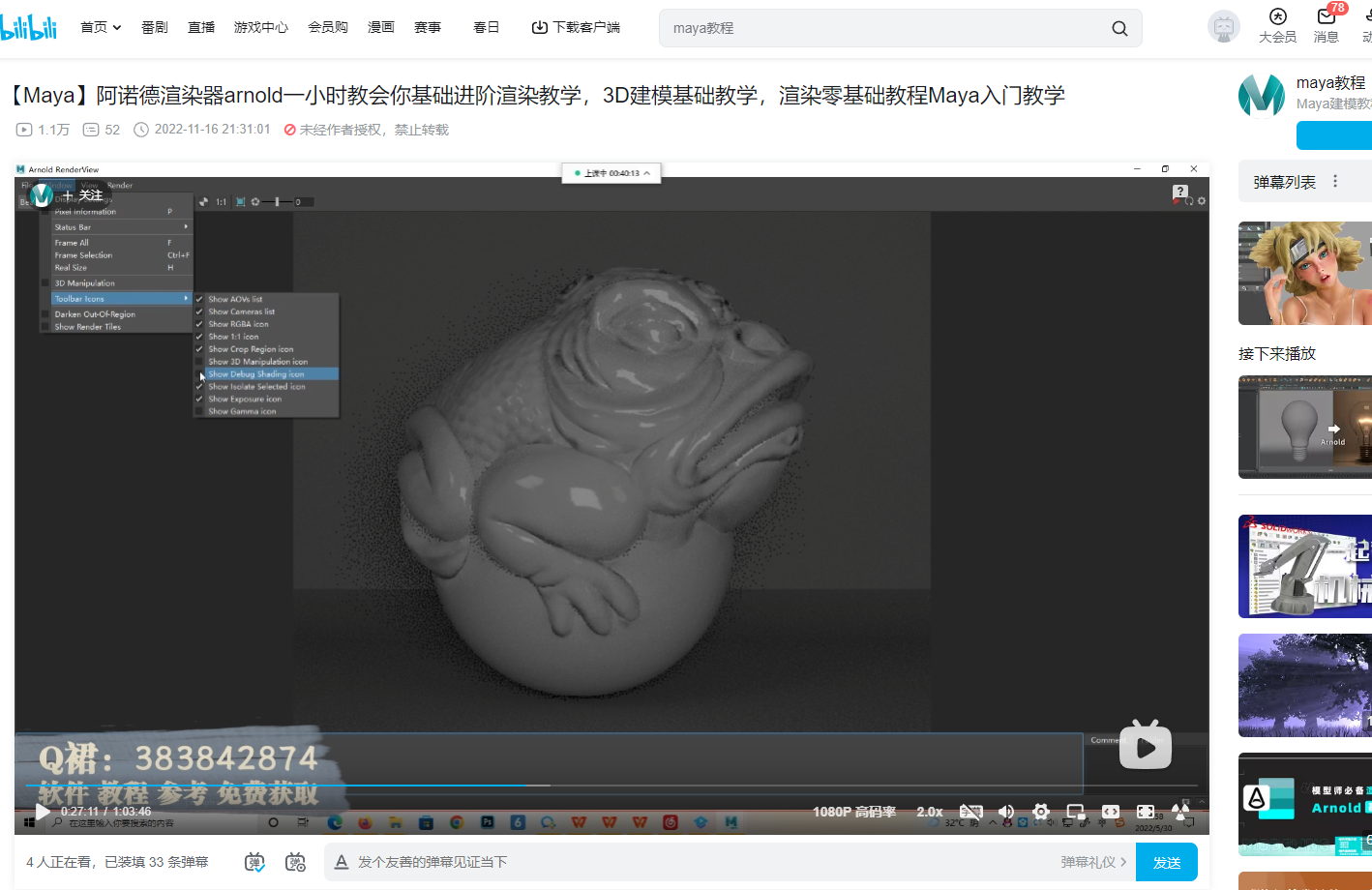Image resolution: width=1372 pixels, height=890 pixels.
Task: Select Frame All menu entry
Action: [x=122, y=243]
